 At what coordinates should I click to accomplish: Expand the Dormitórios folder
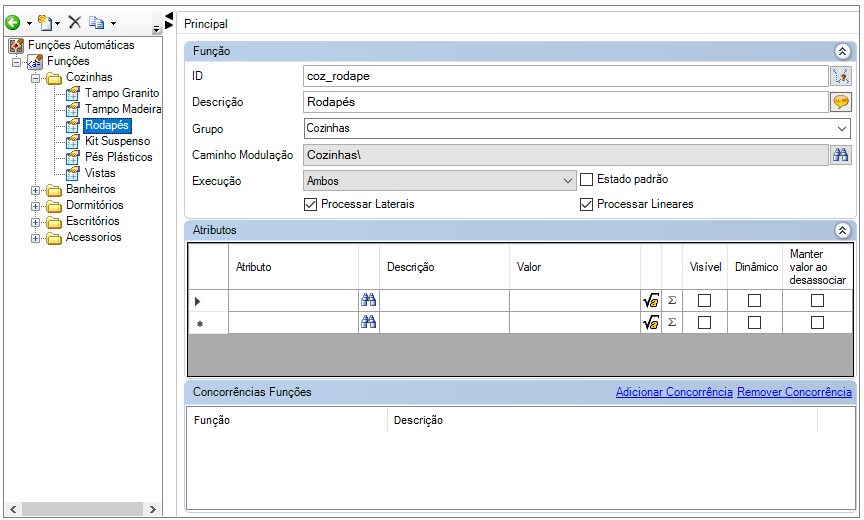(35, 206)
